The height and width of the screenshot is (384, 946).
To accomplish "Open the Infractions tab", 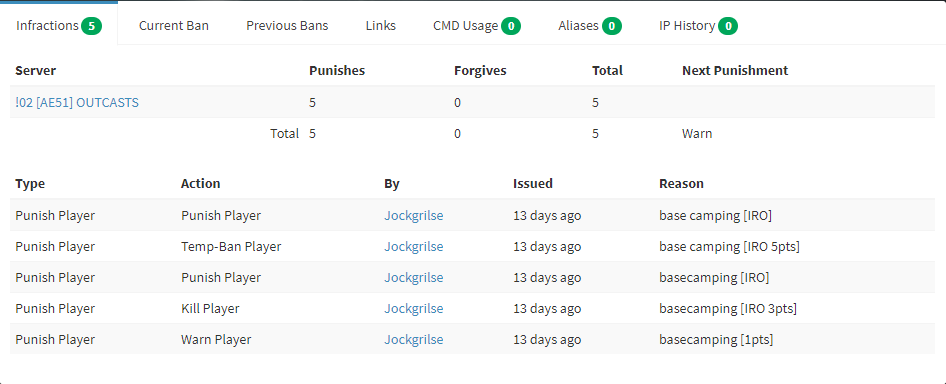I will (59, 25).
